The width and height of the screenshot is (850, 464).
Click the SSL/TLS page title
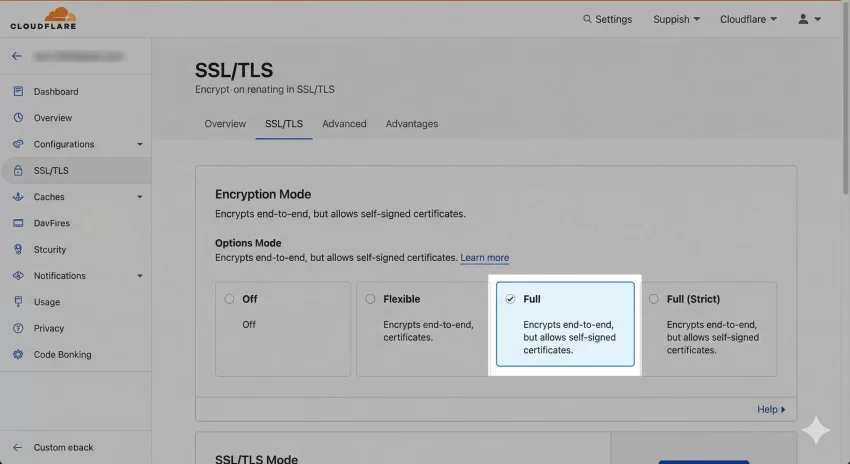(x=234, y=70)
